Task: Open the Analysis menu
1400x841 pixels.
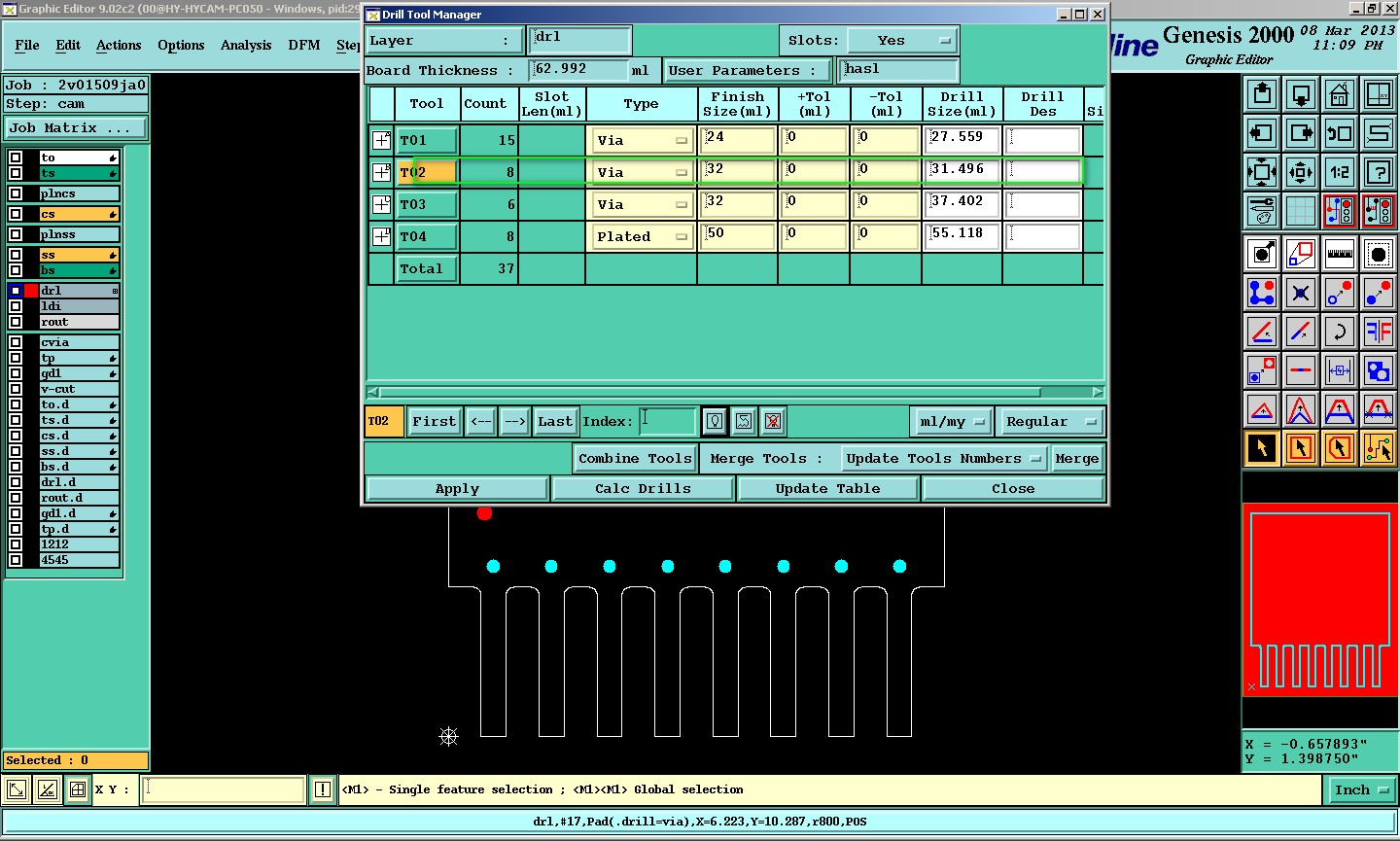Action: pyautogui.click(x=246, y=45)
